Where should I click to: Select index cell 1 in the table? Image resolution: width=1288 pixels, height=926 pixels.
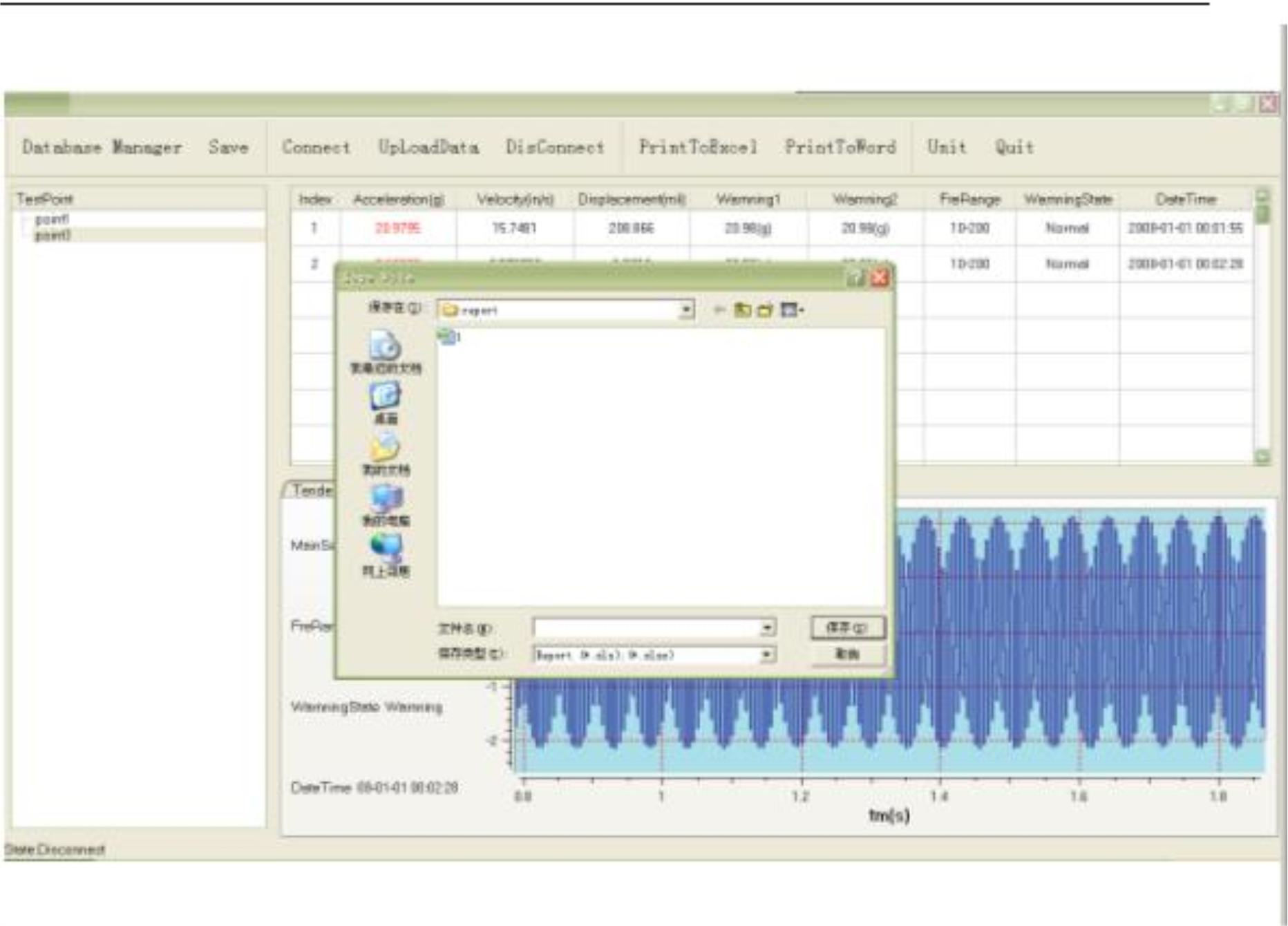tap(314, 228)
